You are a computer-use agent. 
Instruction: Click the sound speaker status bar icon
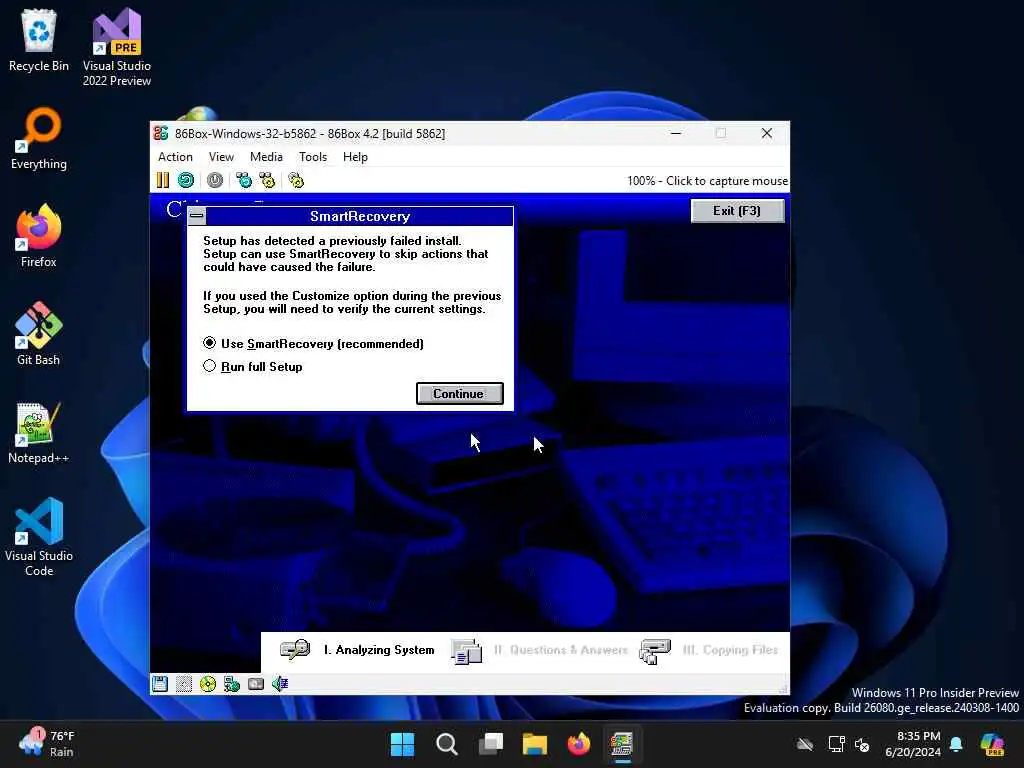[x=280, y=684]
